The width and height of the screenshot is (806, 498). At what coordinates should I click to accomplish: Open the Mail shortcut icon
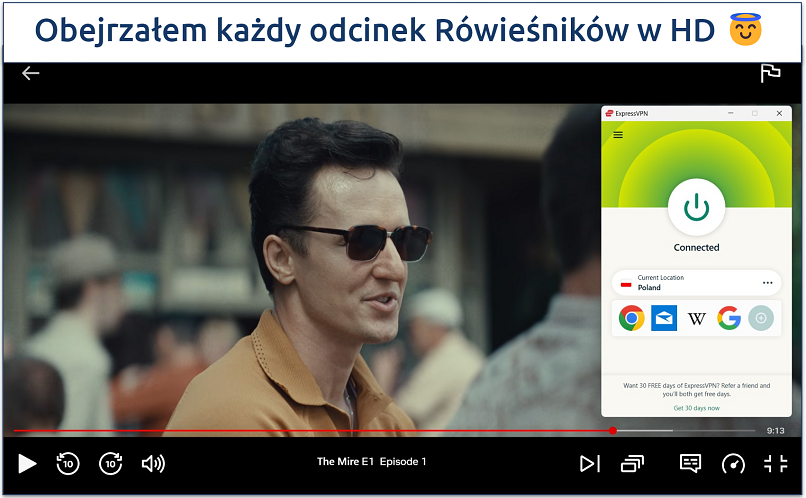664,318
